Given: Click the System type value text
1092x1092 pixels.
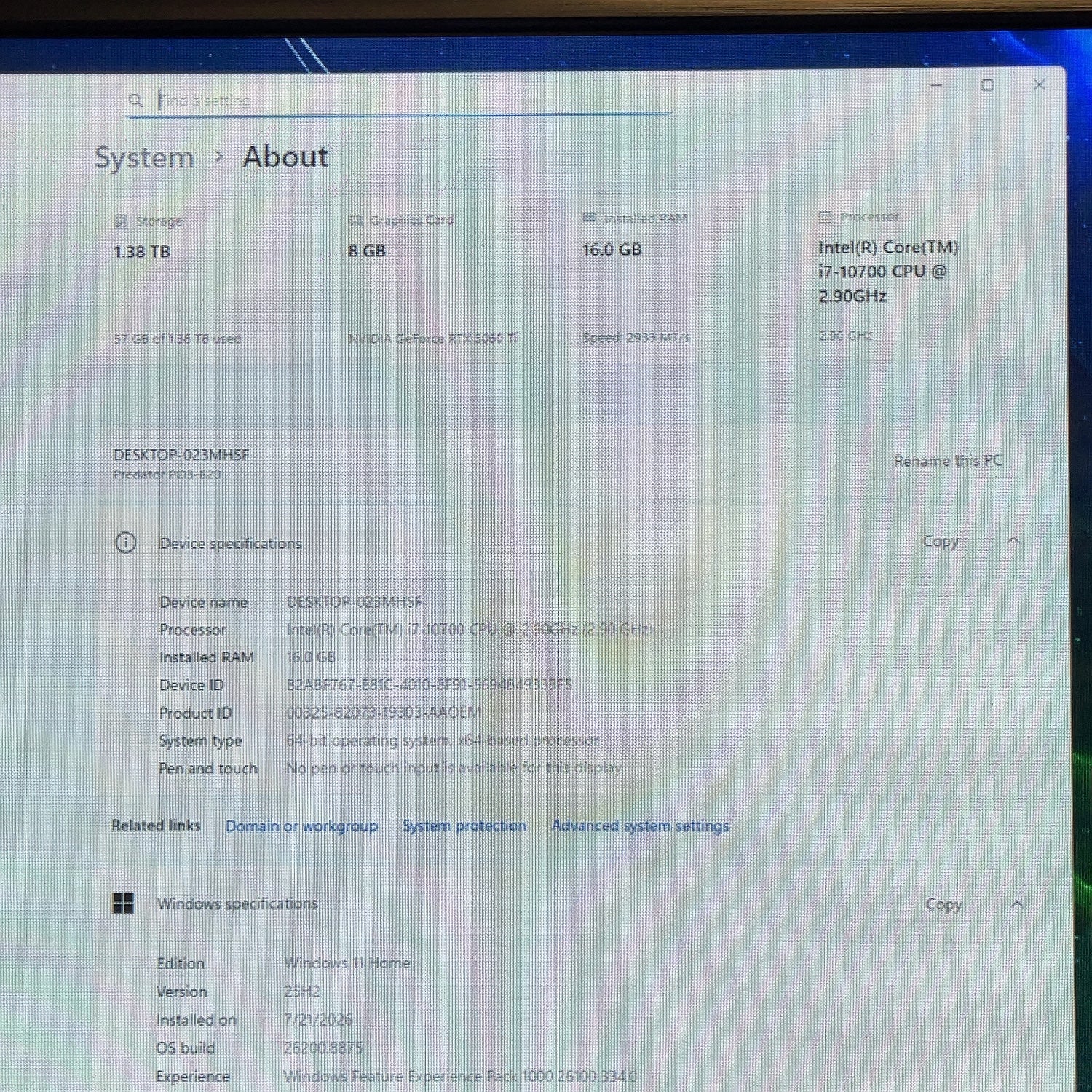Looking at the screenshot, I should [x=443, y=740].
